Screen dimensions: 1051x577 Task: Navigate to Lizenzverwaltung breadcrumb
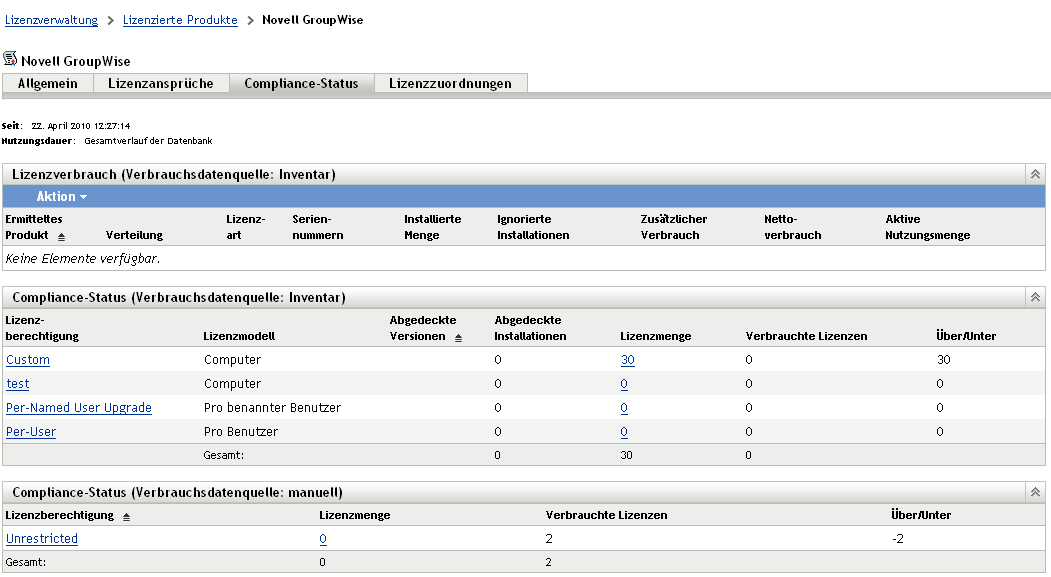click(52, 20)
